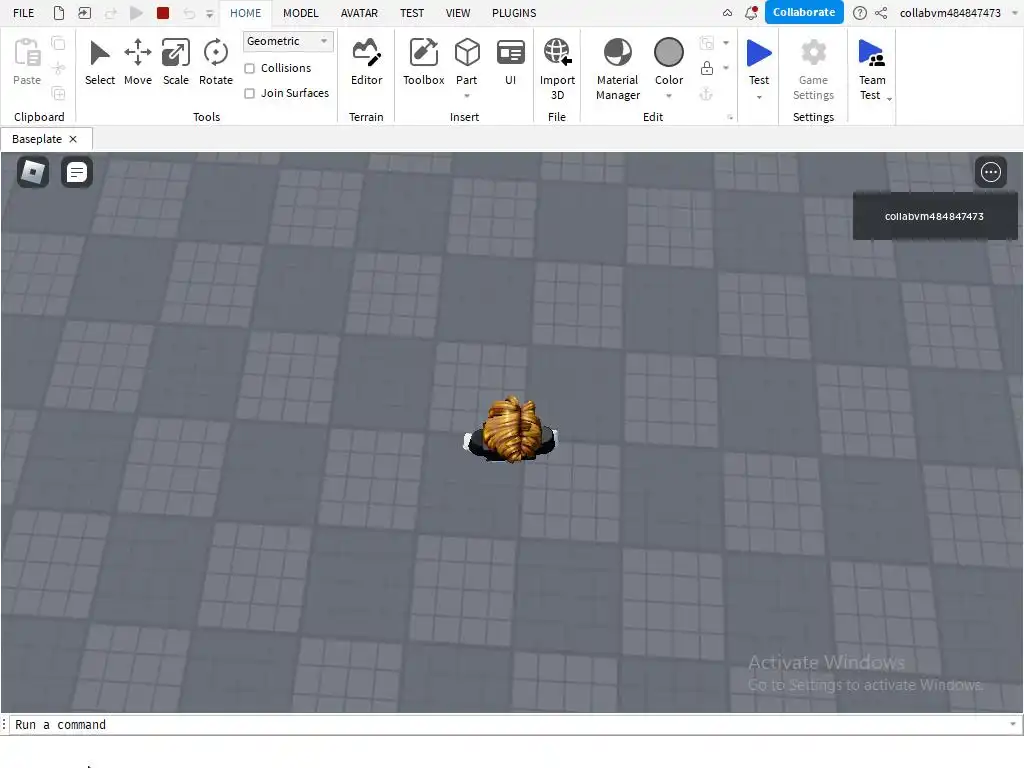Click the Cut scissors icon
This screenshot has width=1024, height=768.
58,68
